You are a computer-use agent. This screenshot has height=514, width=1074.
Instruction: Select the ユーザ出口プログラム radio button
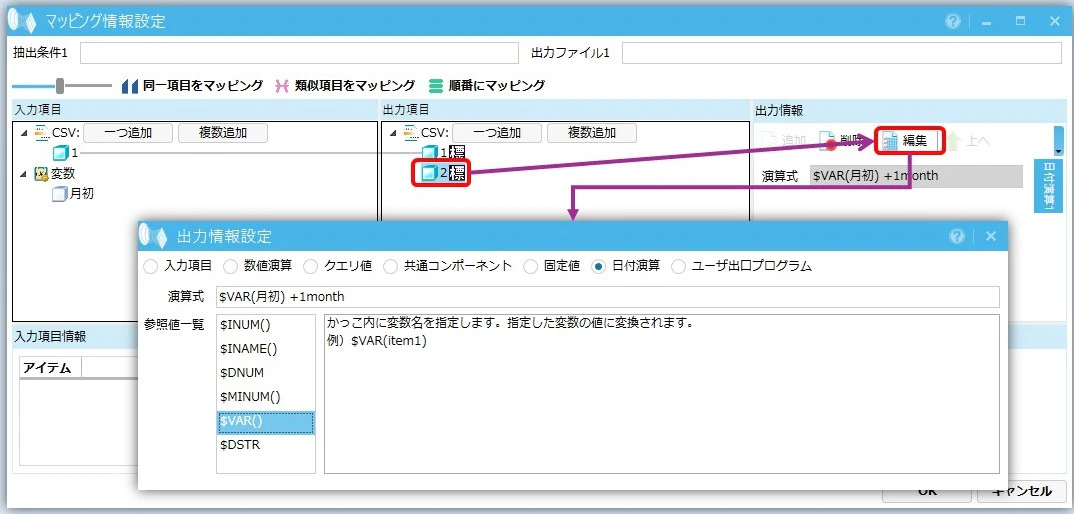tap(678, 267)
